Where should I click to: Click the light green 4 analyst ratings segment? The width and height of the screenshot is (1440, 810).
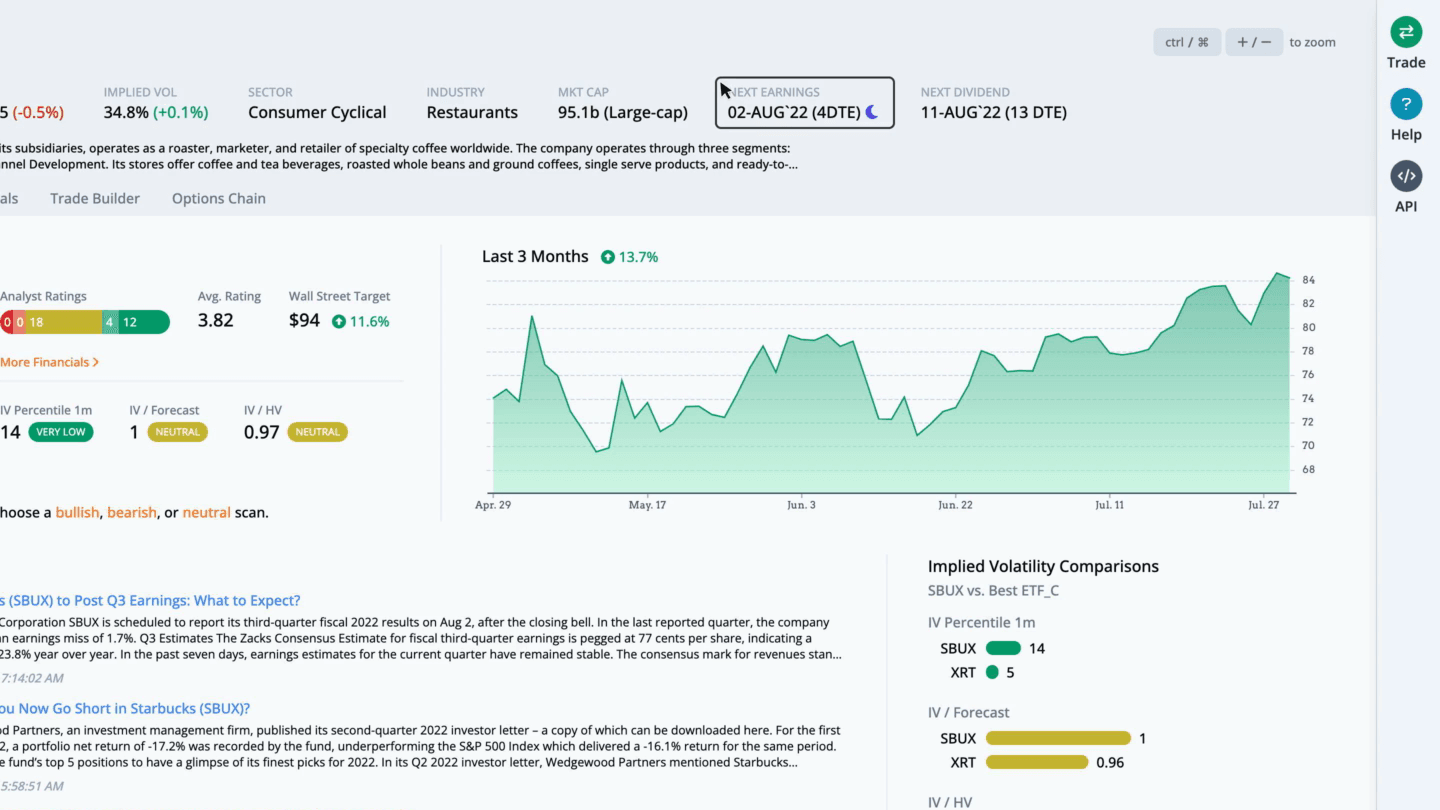pyautogui.click(x=110, y=322)
